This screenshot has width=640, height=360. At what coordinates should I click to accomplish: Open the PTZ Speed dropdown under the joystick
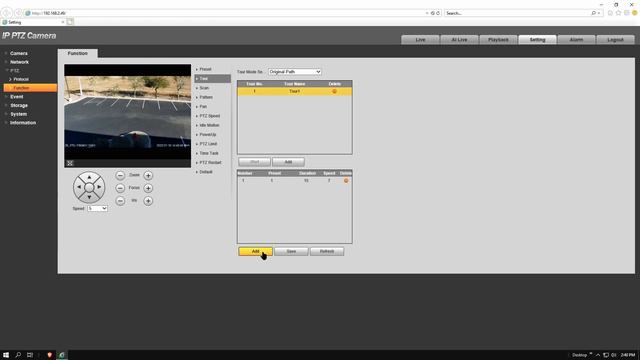[97, 209]
